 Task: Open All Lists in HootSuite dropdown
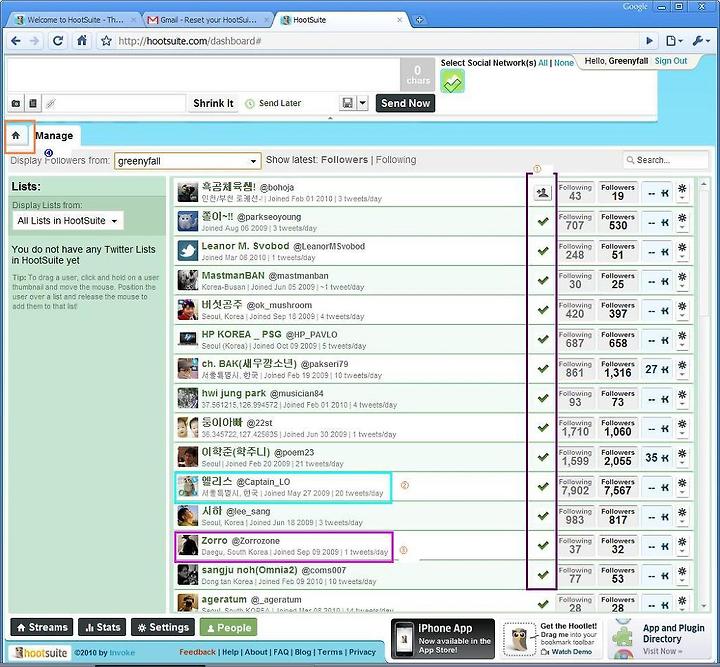coord(68,221)
